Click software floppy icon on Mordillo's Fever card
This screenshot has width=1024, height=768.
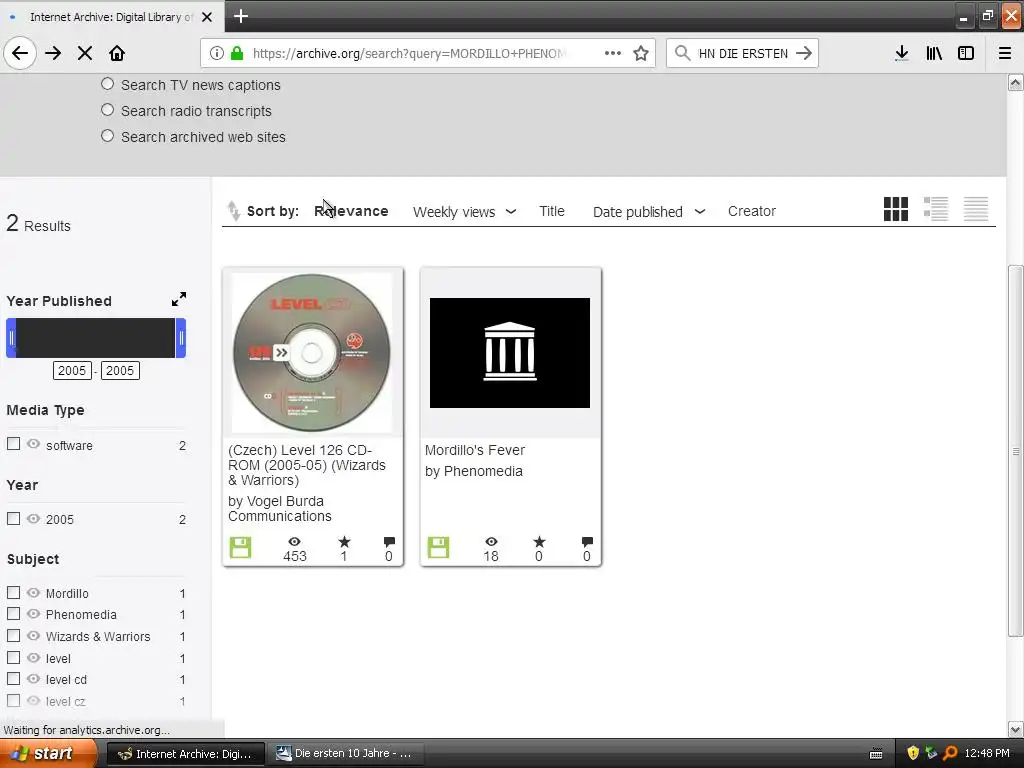click(x=438, y=547)
